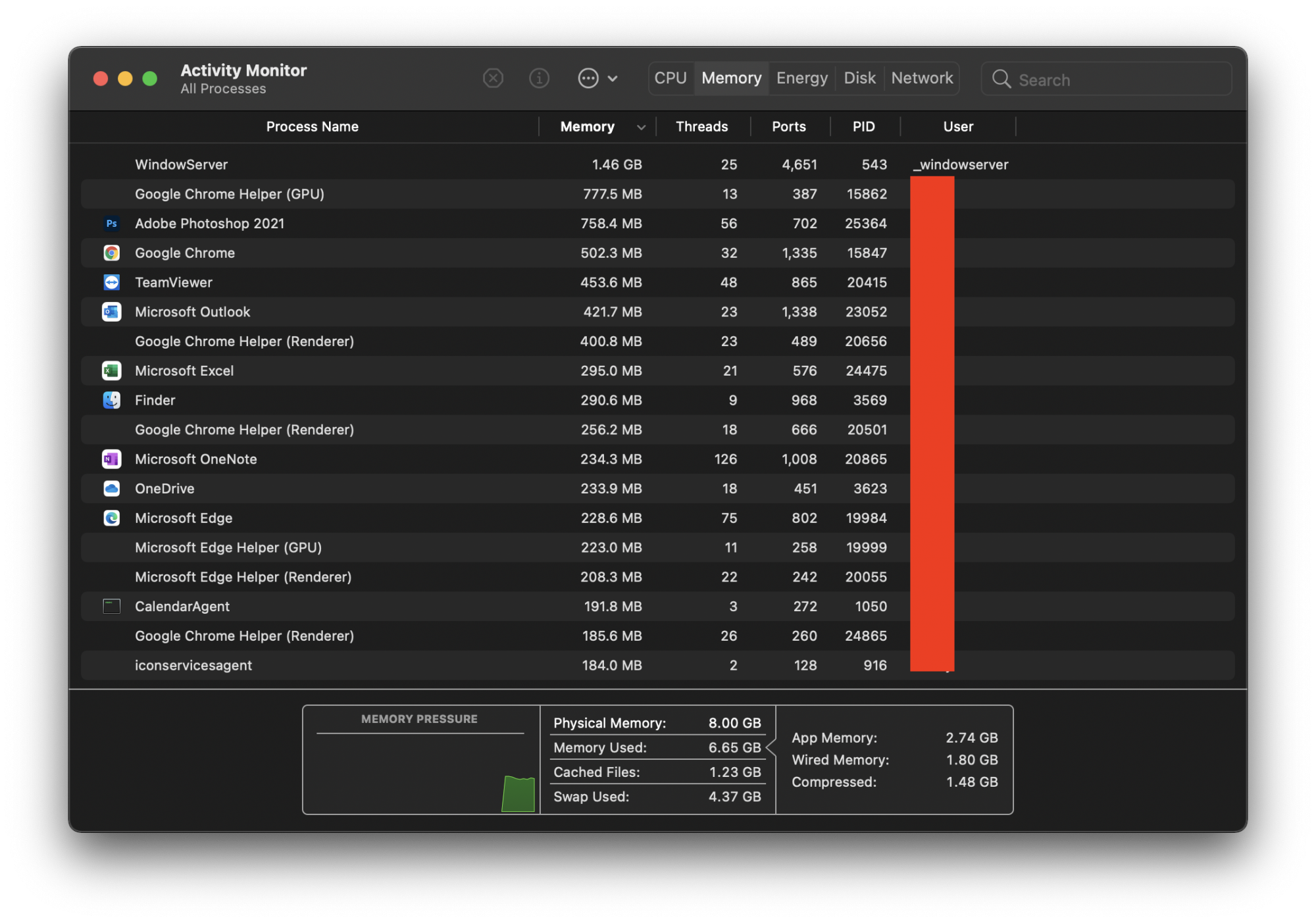Click the Google Chrome app icon
1316x923 pixels.
112,253
